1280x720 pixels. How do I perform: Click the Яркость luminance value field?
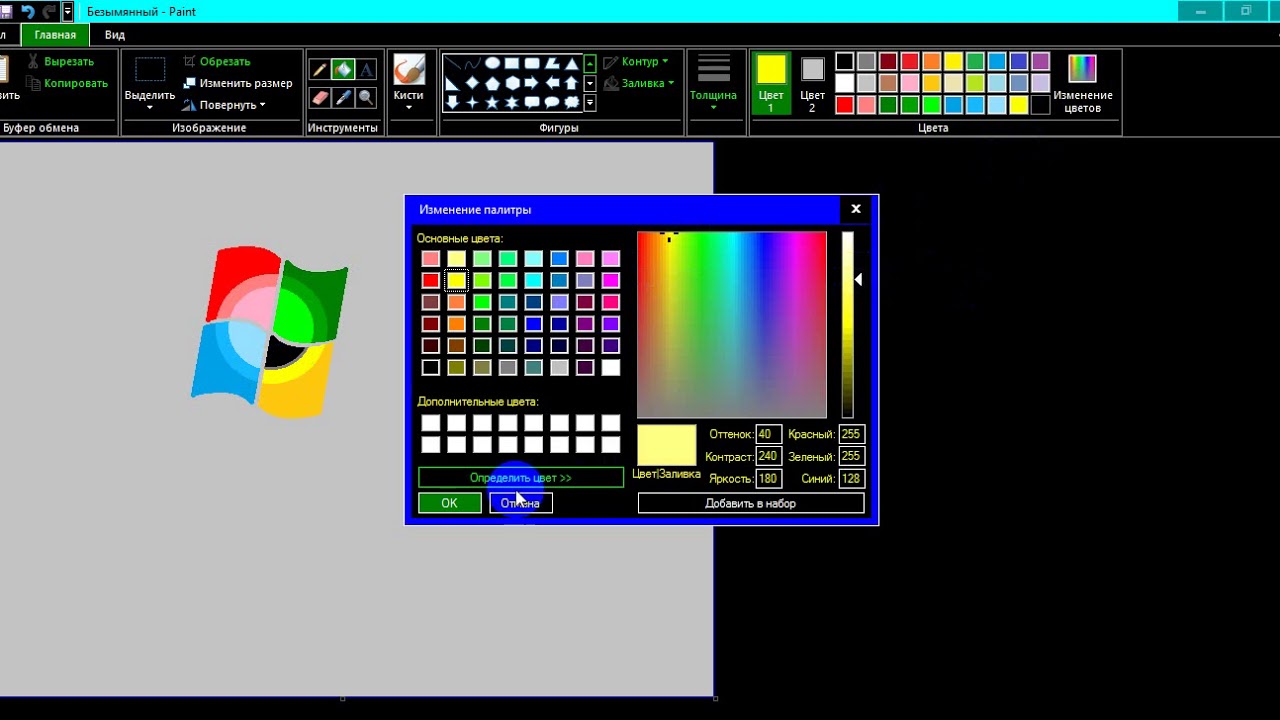(768, 478)
